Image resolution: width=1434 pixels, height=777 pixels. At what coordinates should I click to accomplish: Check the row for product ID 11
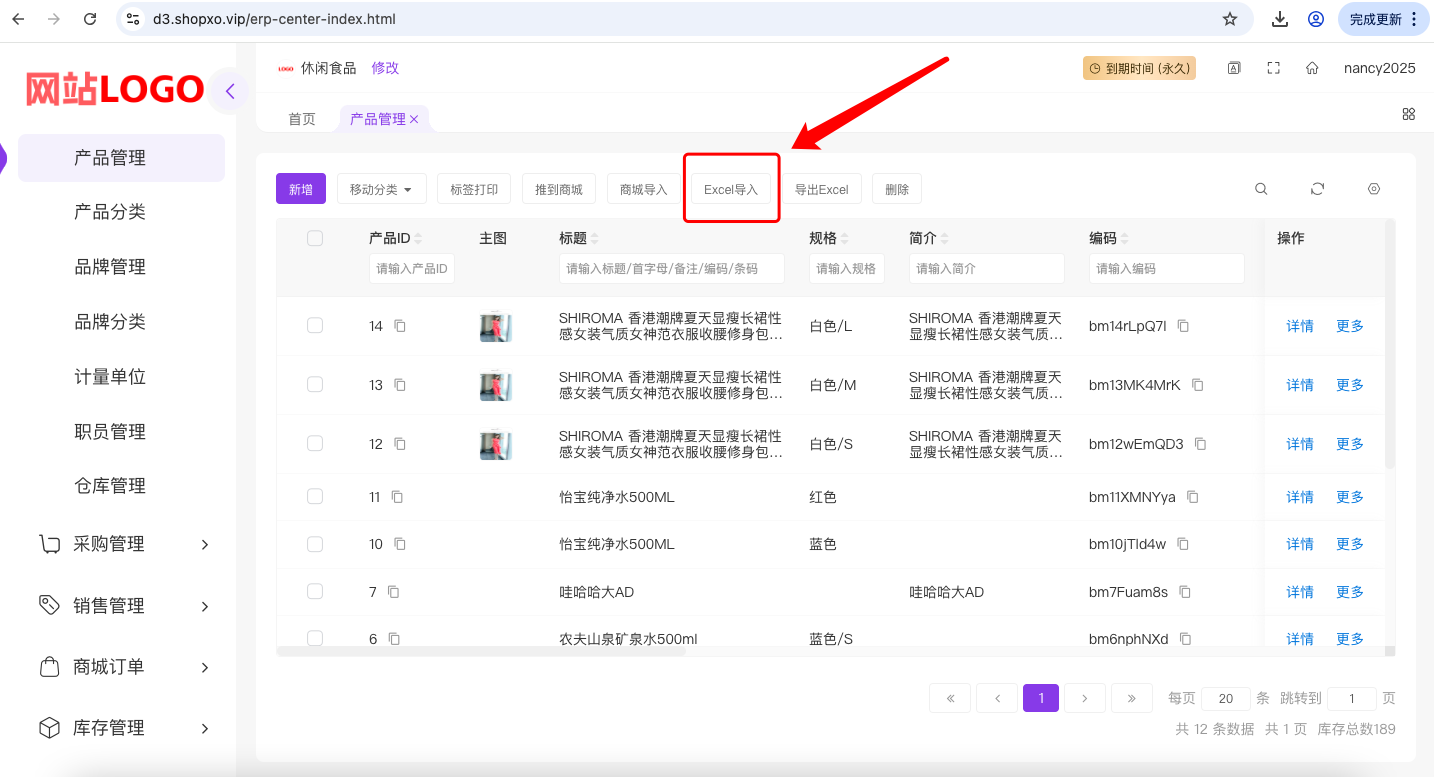315,496
